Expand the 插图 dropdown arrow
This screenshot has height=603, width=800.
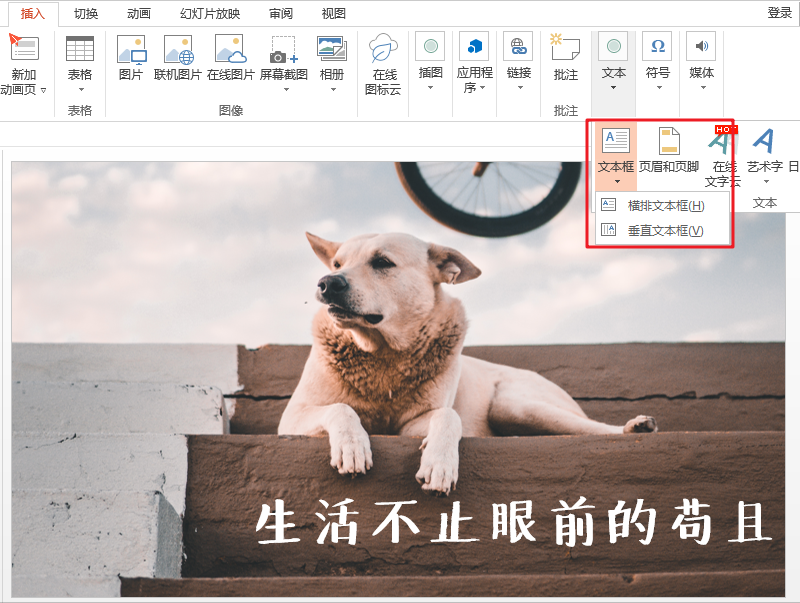(x=430, y=88)
